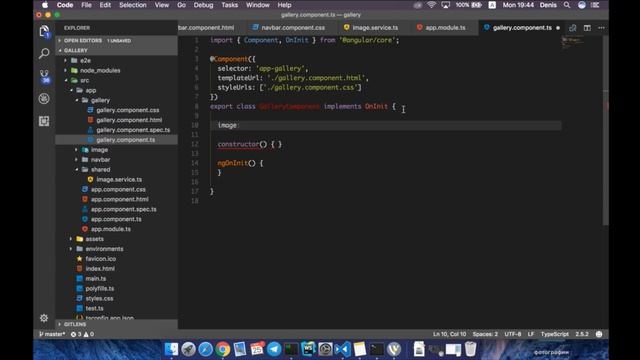Expand the OPEN EDITORS section
Image resolution: width=640 pixels, height=360 pixels.
click(x=116, y=40)
